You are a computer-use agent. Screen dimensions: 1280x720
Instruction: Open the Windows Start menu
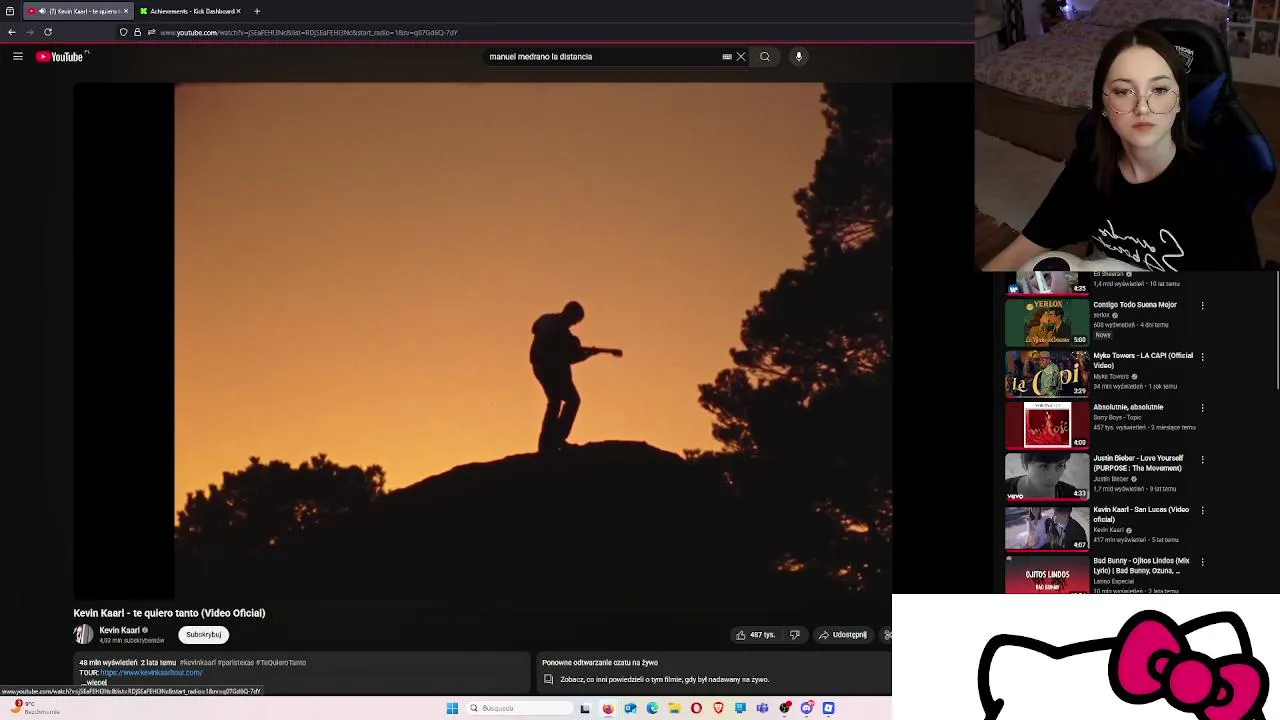[452, 708]
